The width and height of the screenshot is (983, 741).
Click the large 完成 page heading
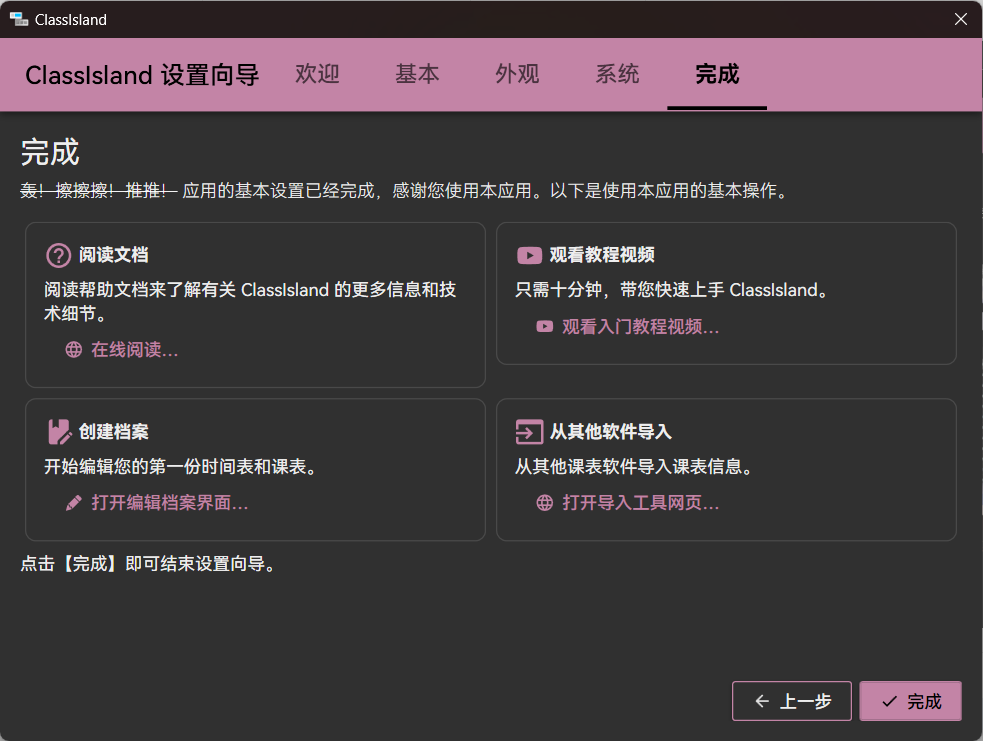50,152
